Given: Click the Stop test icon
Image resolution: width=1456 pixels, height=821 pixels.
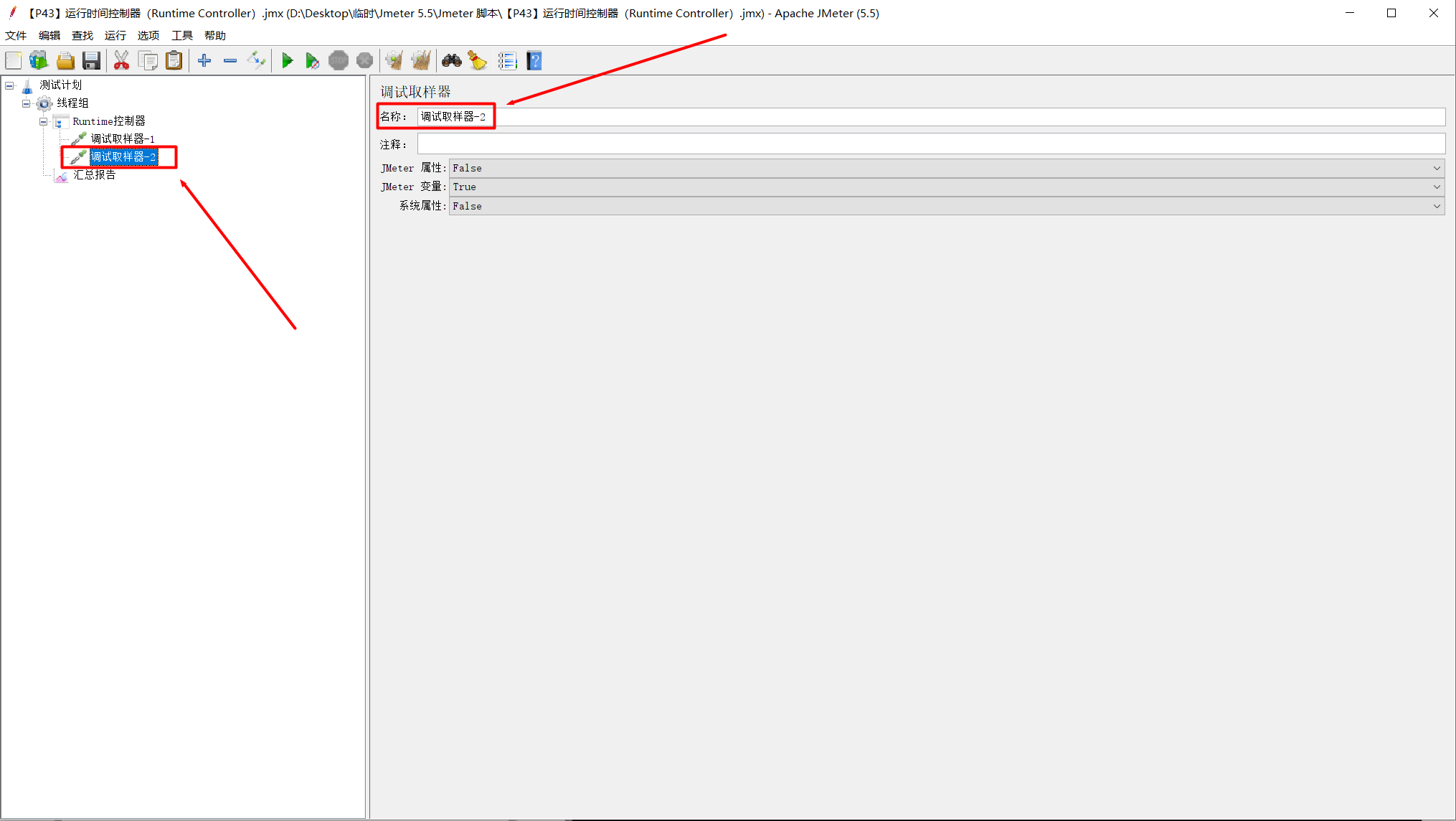Looking at the screenshot, I should click(x=339, y=61).
